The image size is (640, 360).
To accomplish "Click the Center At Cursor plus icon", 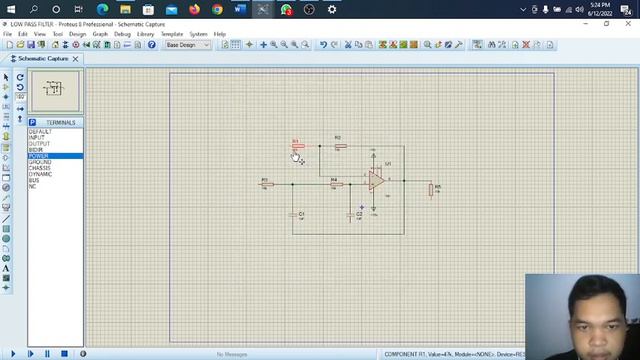I will pos(263,45).
